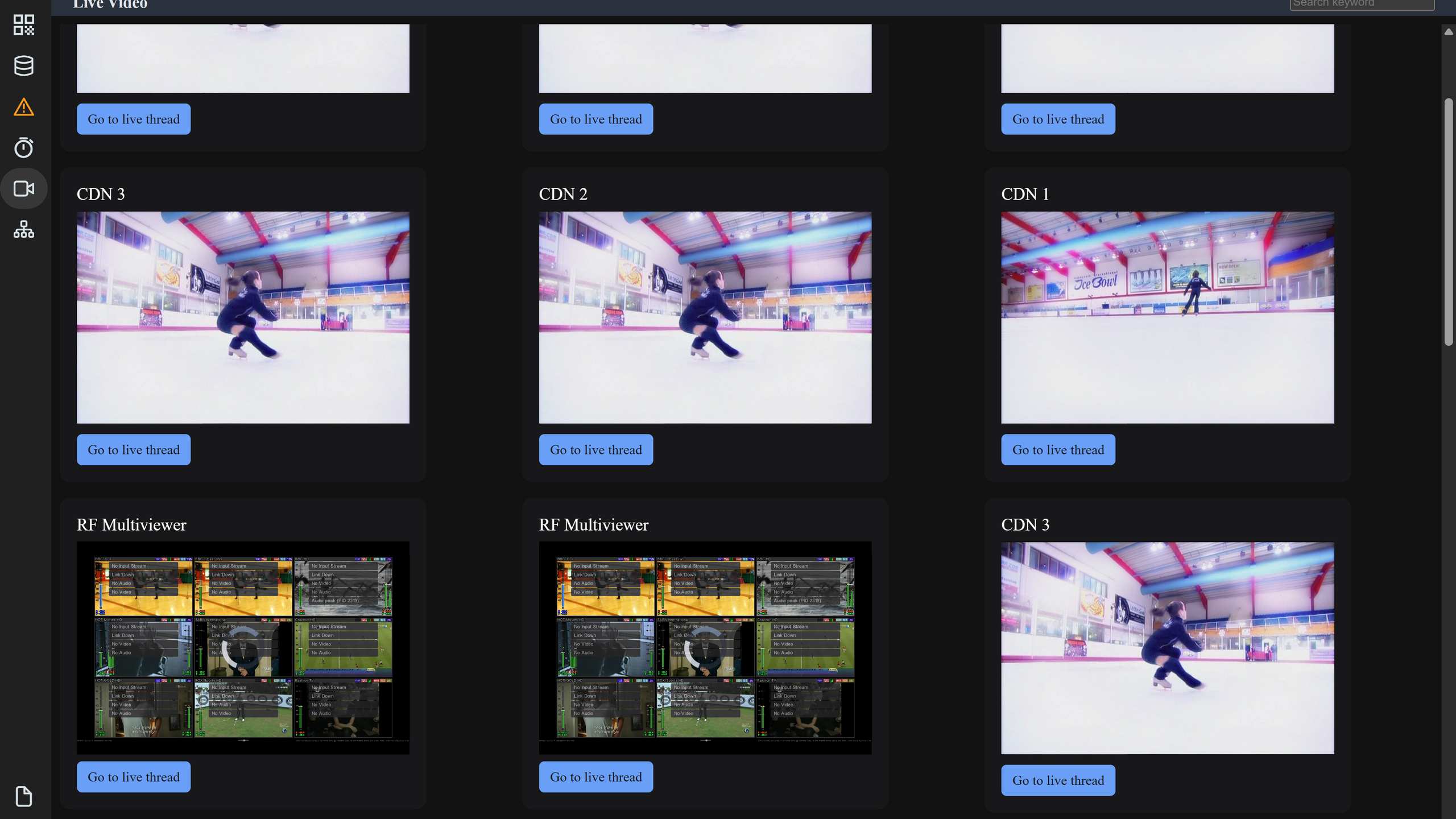Go to live thread under second RF Multiviewer

(595, 776)
